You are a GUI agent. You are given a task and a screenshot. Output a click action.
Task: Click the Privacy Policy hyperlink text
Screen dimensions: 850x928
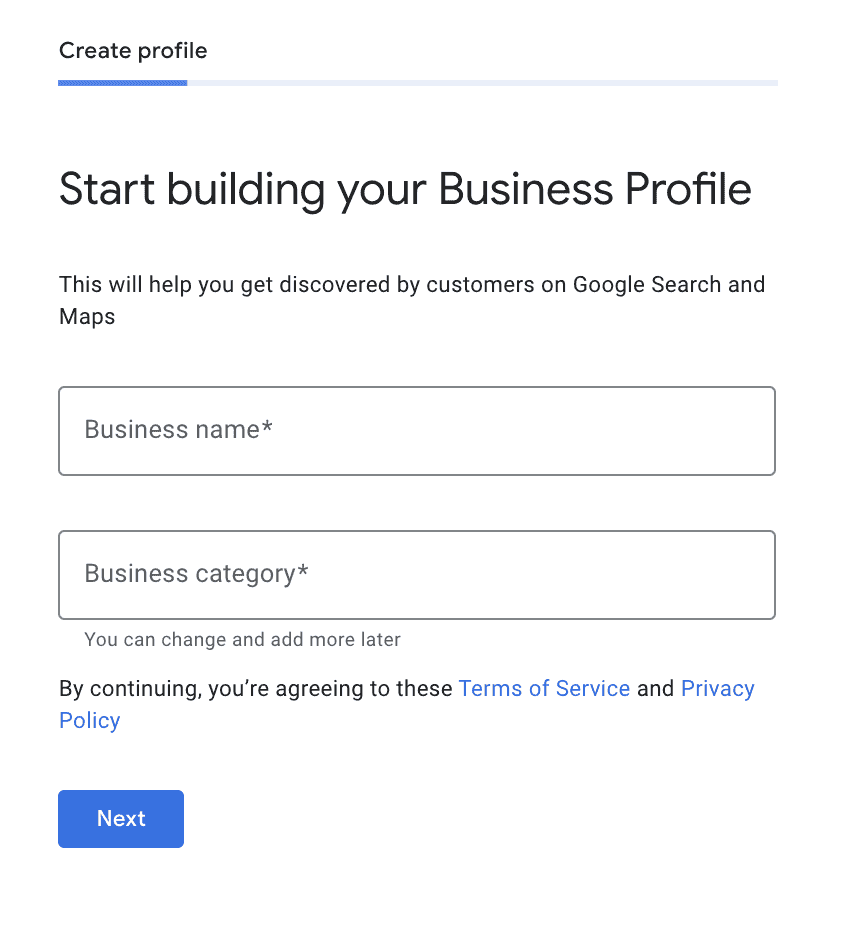click(x=717, y=688)
